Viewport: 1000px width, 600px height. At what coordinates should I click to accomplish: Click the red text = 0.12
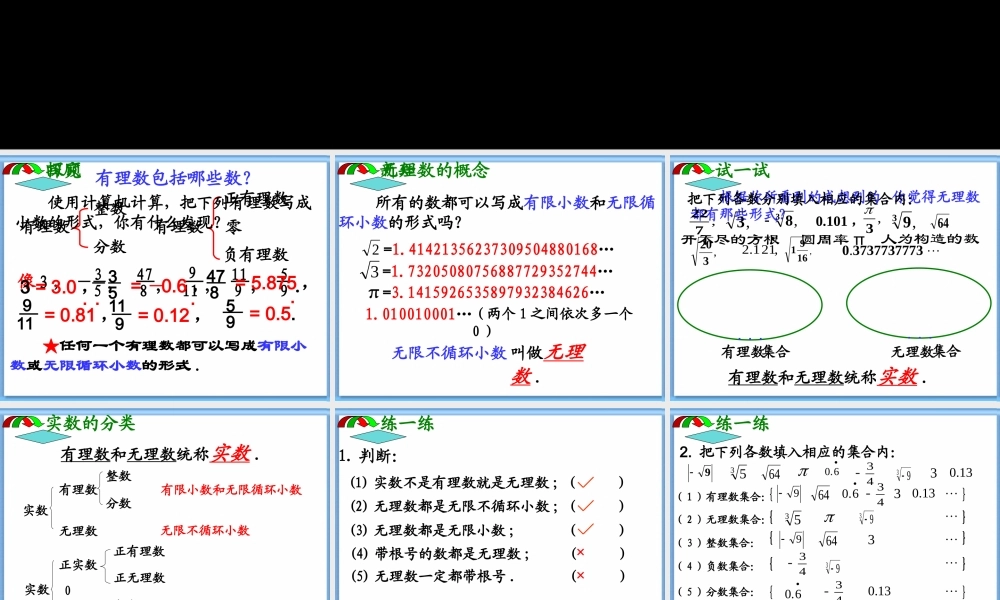click(163, 314)
